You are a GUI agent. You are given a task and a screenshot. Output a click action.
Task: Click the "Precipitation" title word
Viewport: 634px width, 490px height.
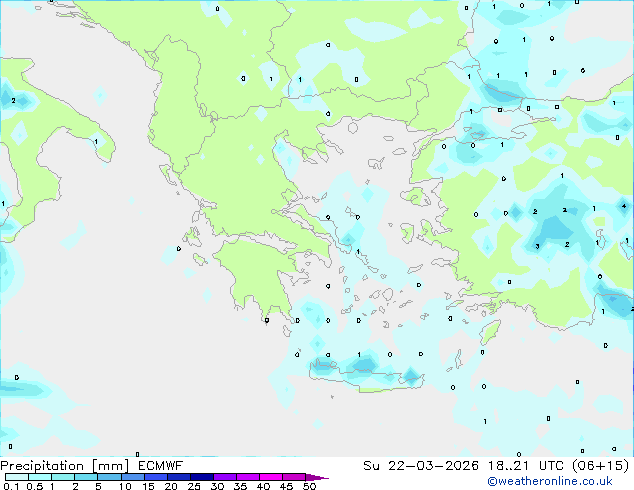(42, 466)
